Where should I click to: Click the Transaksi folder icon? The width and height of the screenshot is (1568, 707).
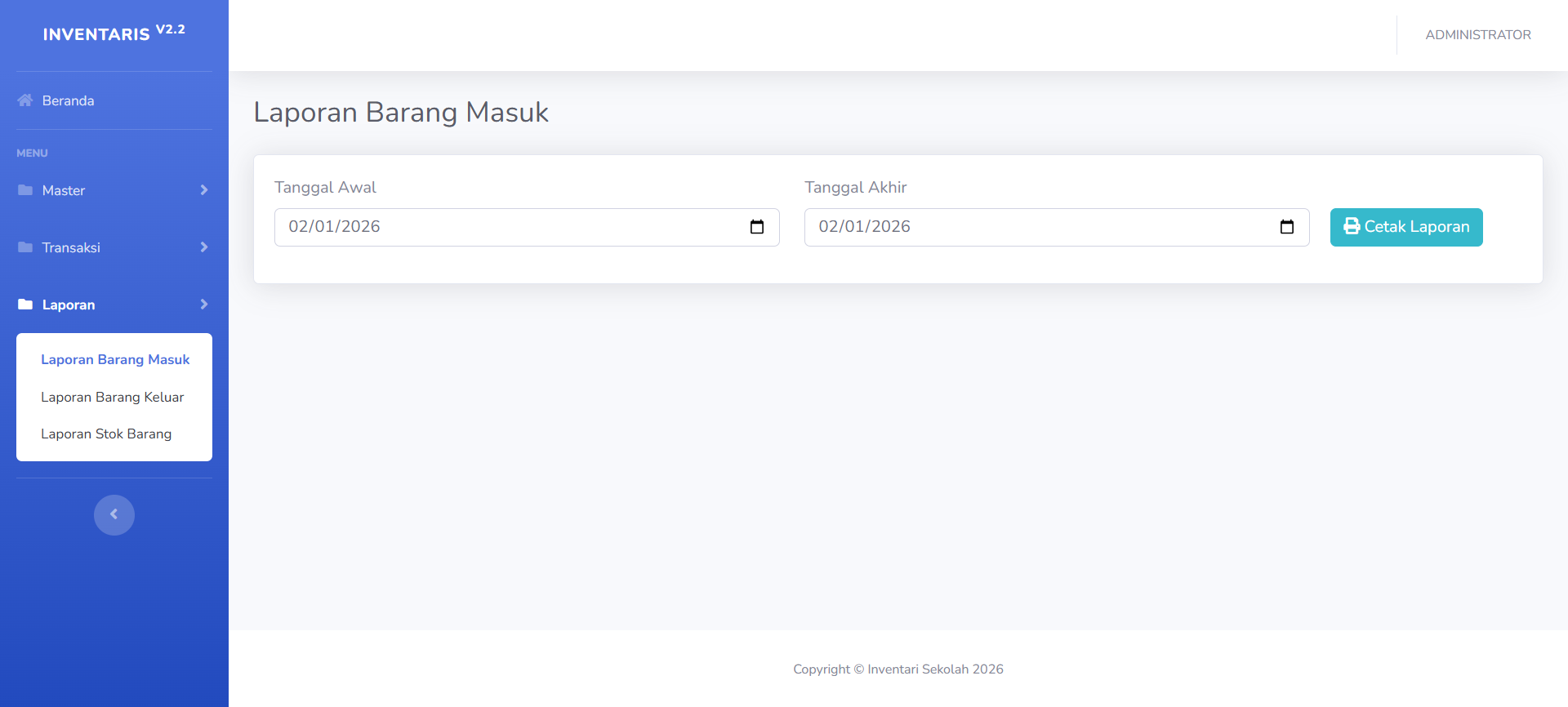(x=25, y=247)
